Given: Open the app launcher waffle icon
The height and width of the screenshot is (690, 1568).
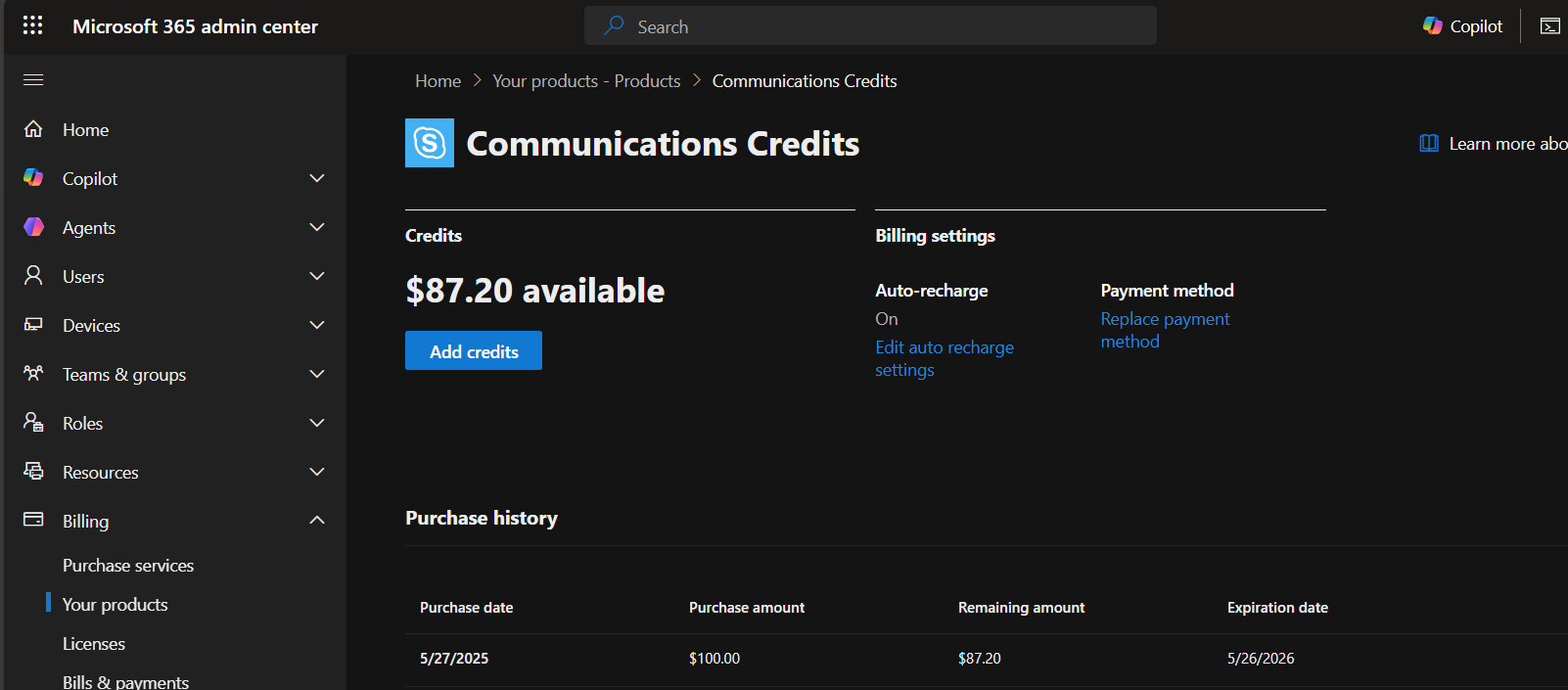Looking at the screenshot, I should pyautogui.click(x=32, y=25).
